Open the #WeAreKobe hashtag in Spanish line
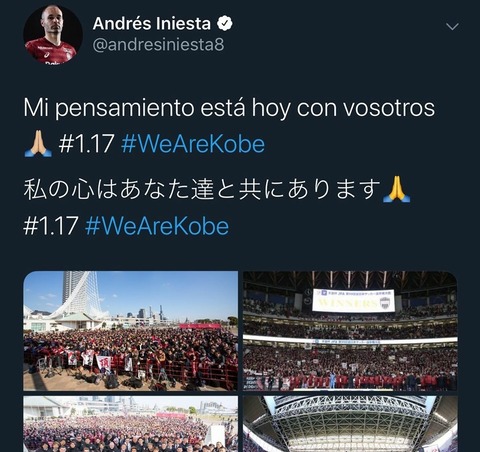The height and width of the screenshot is (452, 480). [x=193, y=144]
